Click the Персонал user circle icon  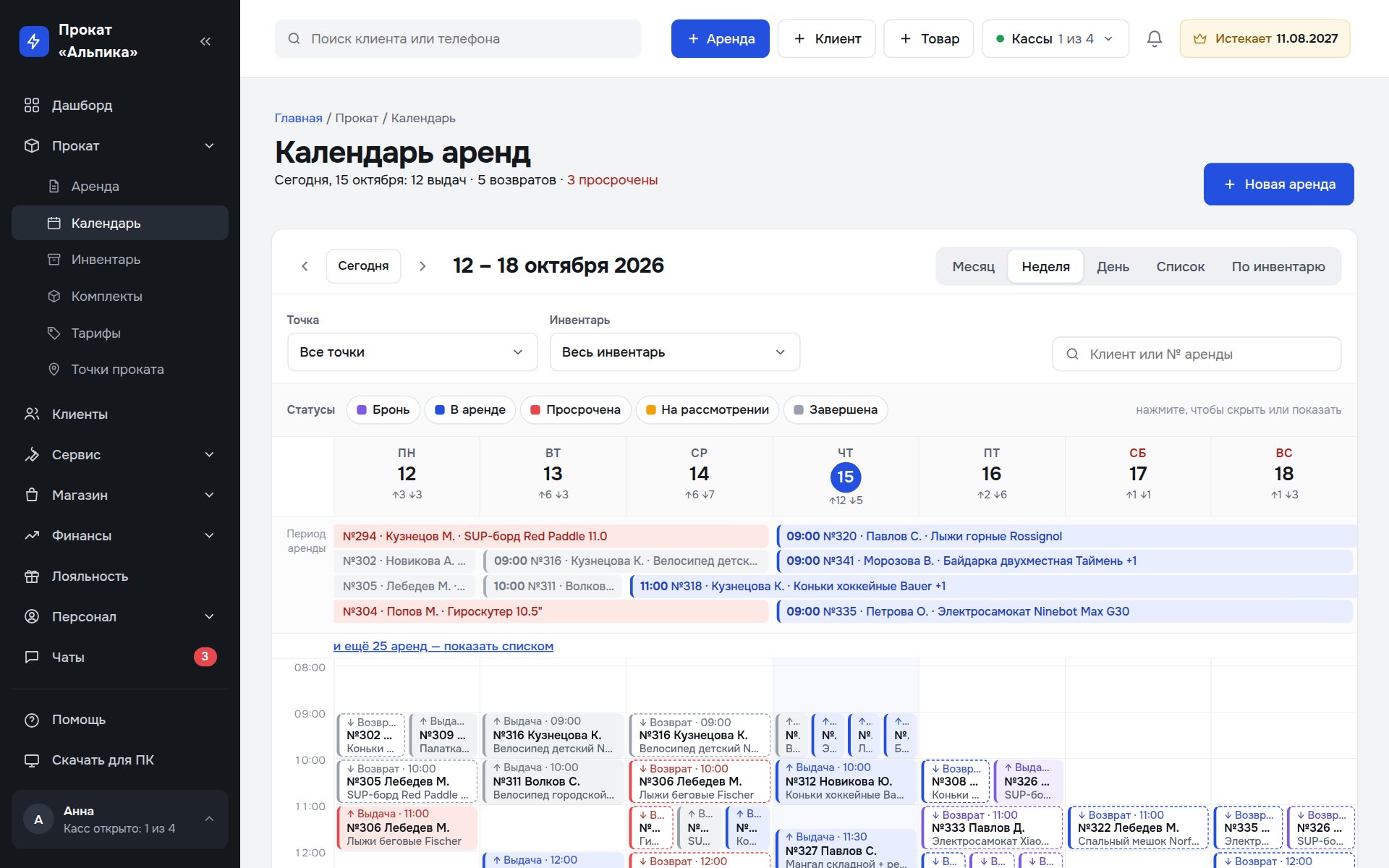tap(32, 617)
